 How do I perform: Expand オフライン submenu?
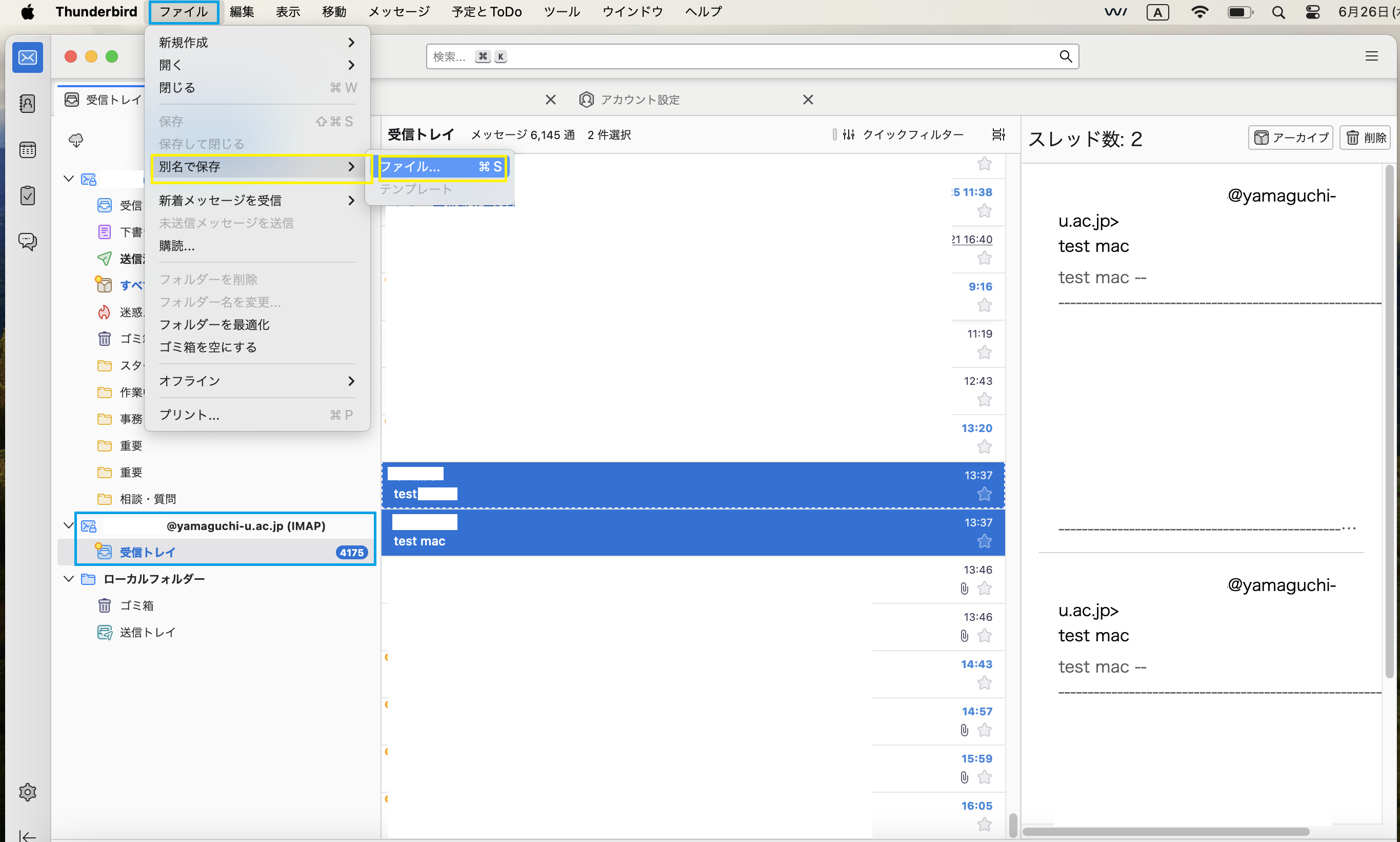click(257, 381)
